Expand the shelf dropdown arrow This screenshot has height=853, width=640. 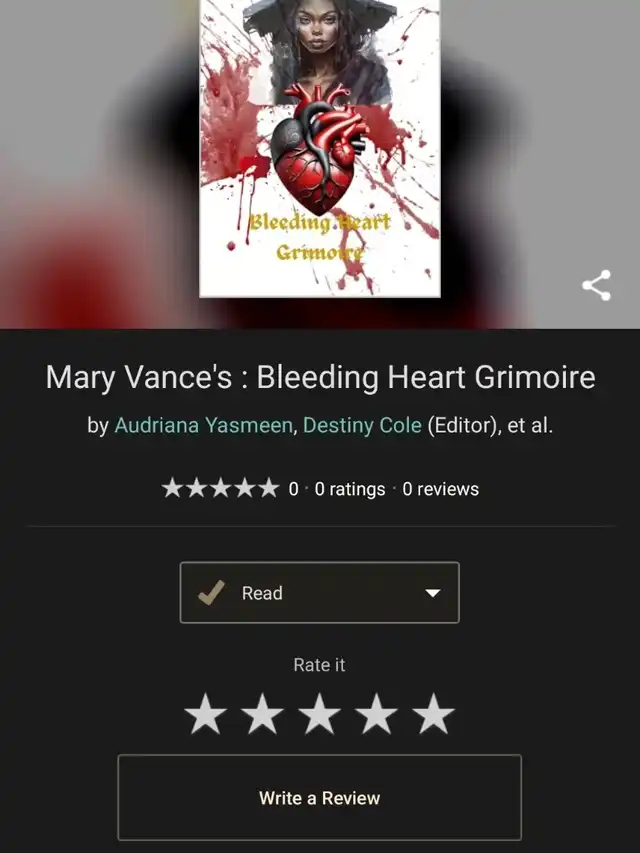pyautogui.click(x=433, y=593)
